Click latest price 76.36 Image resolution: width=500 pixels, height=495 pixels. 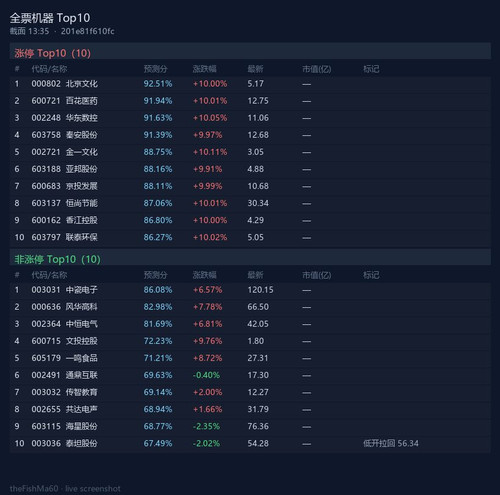click(x=258, y=426)
